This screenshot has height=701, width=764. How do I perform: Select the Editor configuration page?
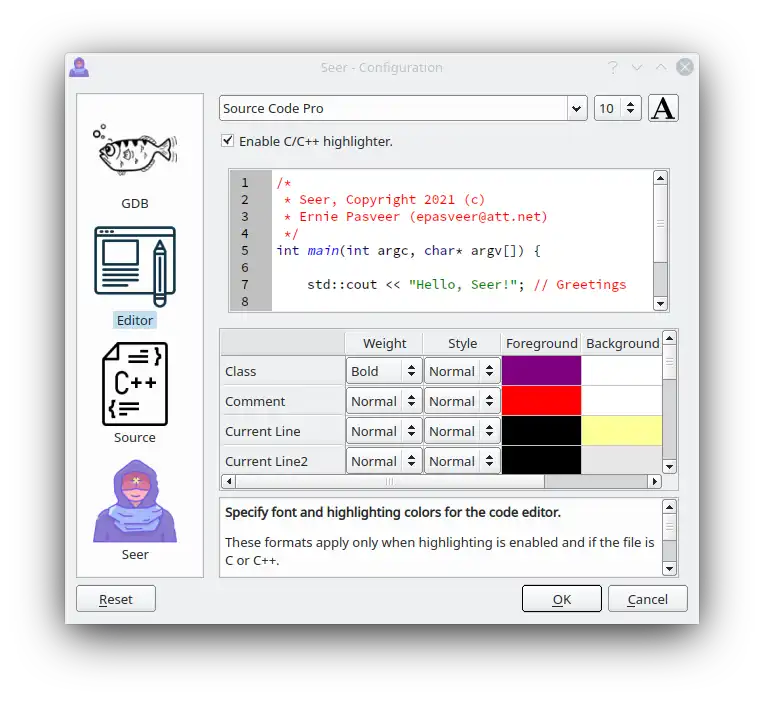click(135, 277)
